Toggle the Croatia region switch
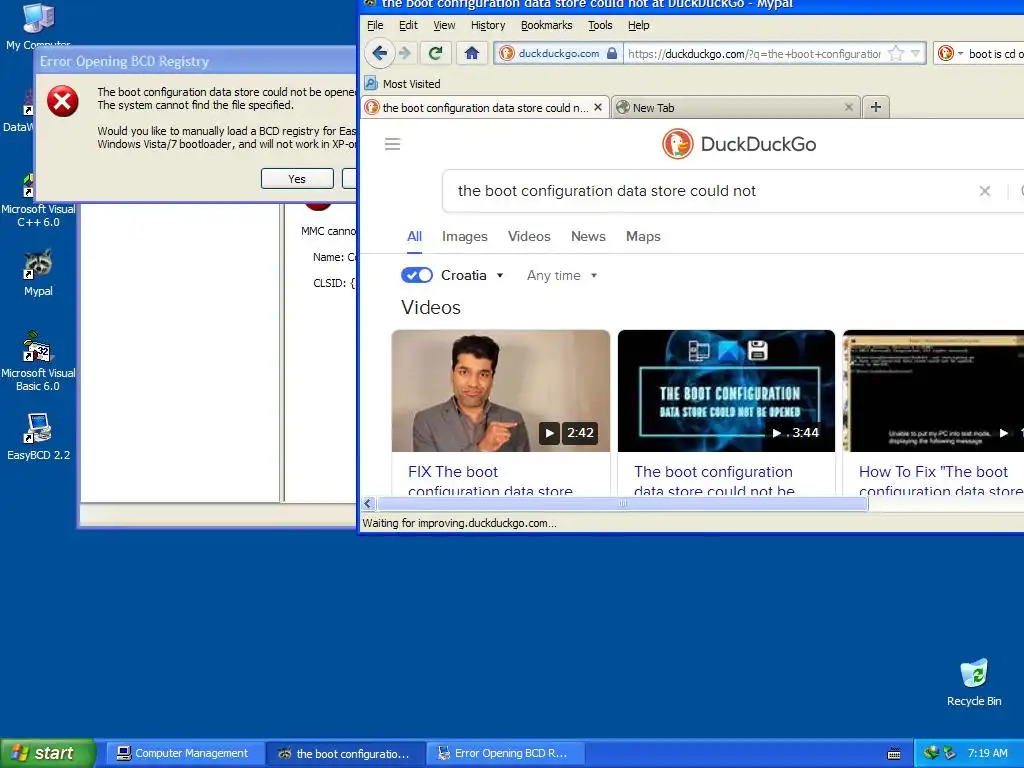Screen dimensions: 1024x768 [x=417, y=275]
